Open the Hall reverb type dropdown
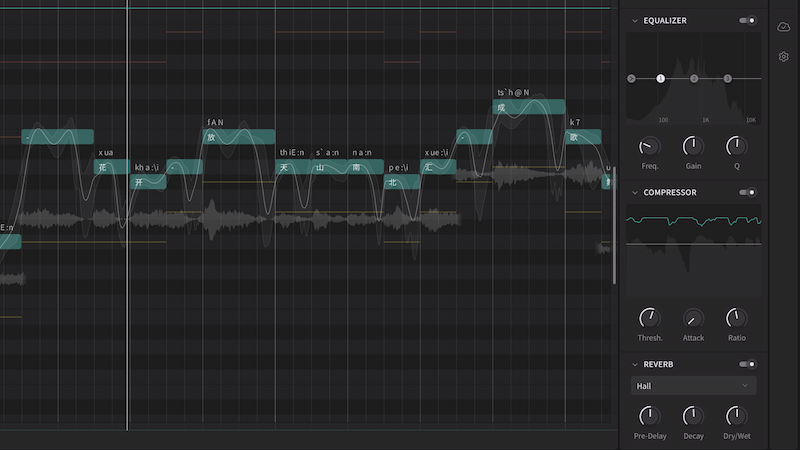 click(x=693, y=386)
